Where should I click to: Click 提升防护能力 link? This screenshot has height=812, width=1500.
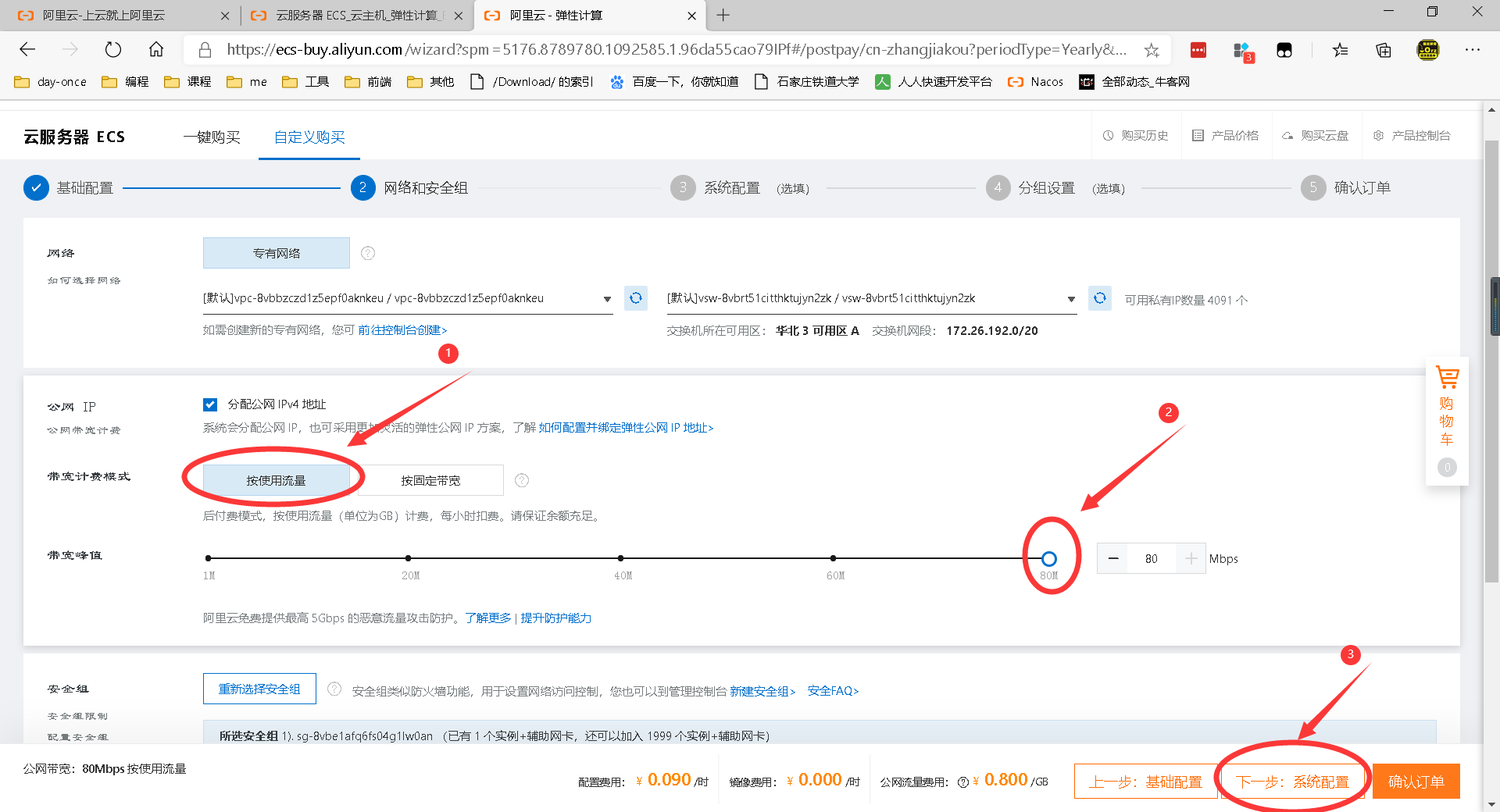(555, 618)
